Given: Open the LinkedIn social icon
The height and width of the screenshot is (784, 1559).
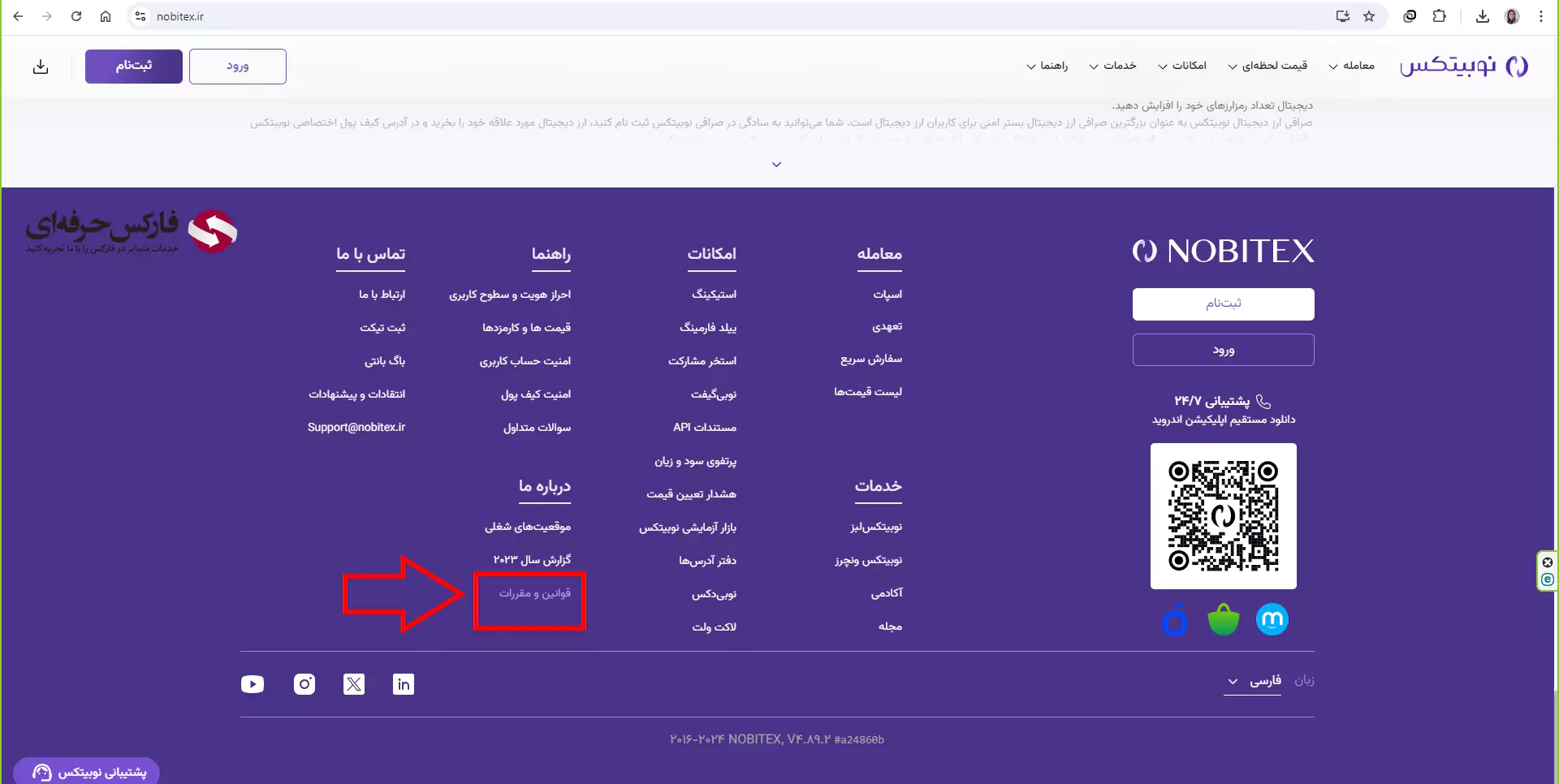Looking at the screenshot, I should point(404,684).
